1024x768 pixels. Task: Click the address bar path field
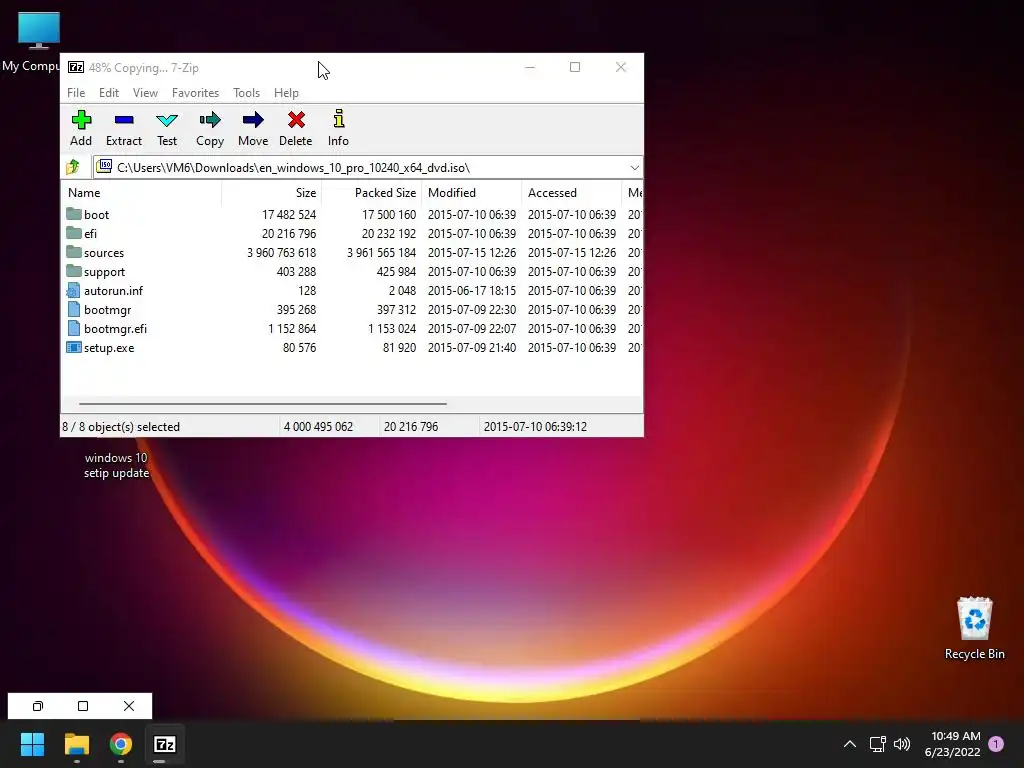(369, 168)
